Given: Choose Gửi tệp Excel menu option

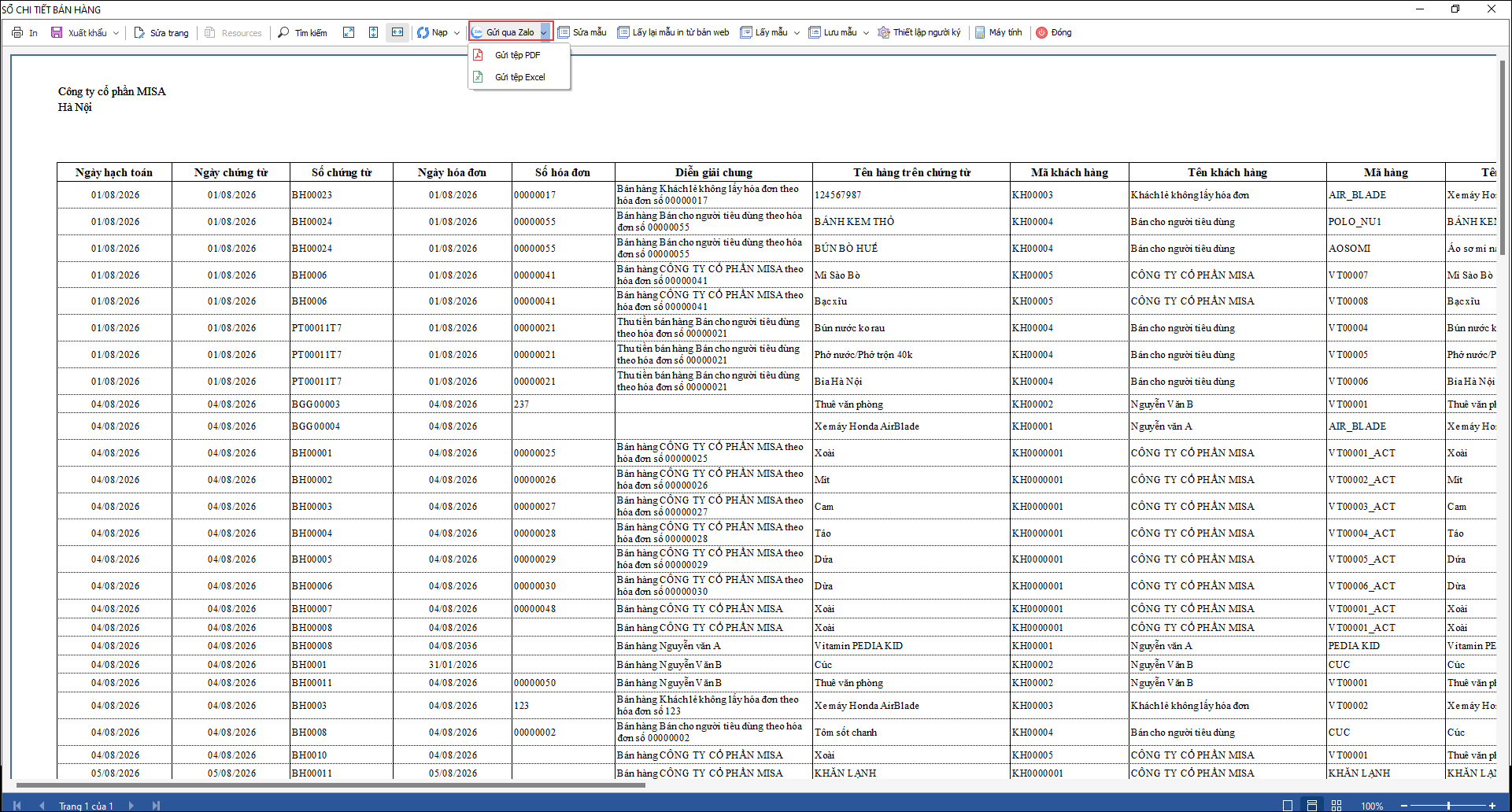Looking at the screenshot, I should 519,77.
